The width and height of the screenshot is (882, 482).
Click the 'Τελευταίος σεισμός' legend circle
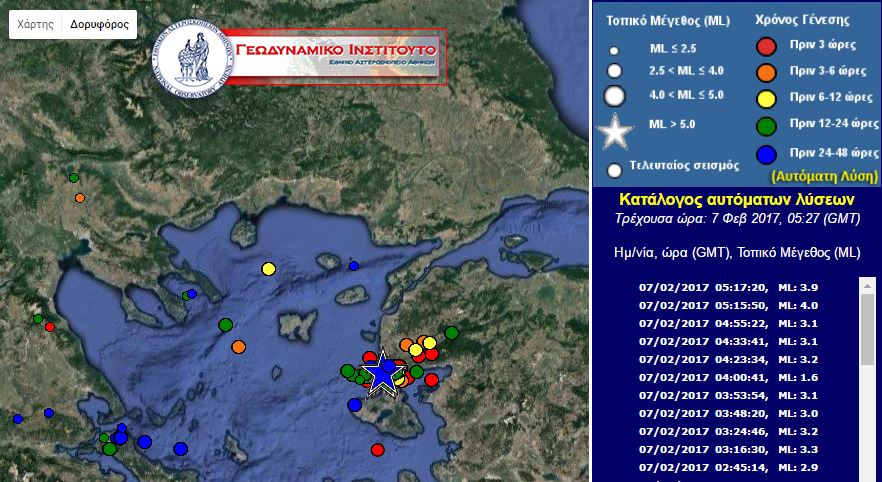(x=615, y=171)
